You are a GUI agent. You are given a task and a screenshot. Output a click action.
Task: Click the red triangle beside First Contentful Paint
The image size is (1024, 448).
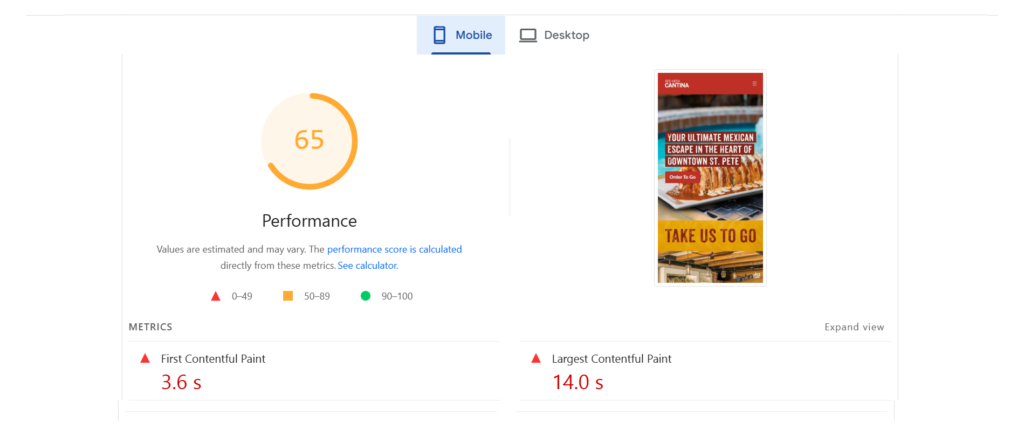[x=145, y=358]
